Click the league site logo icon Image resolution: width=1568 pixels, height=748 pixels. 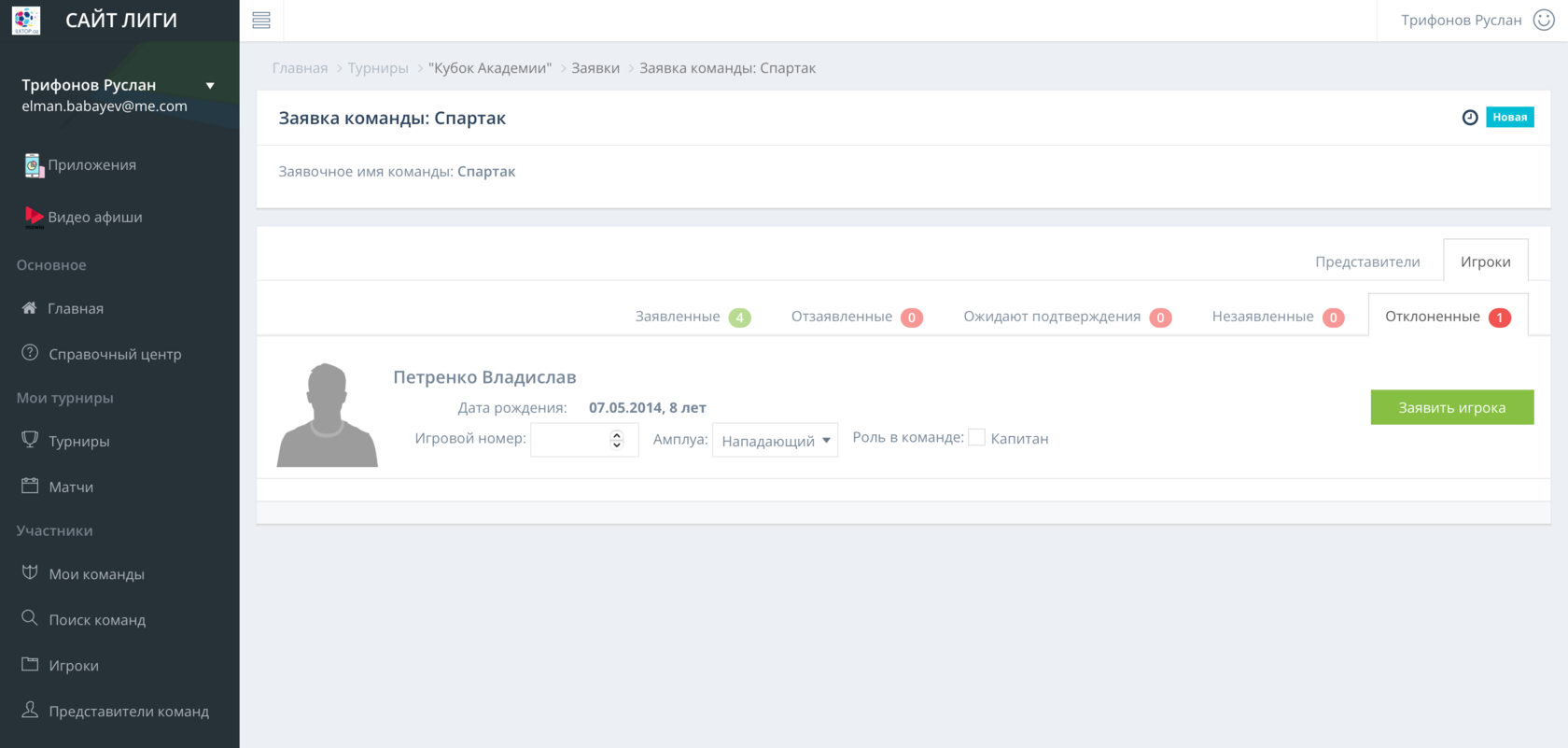26,20
